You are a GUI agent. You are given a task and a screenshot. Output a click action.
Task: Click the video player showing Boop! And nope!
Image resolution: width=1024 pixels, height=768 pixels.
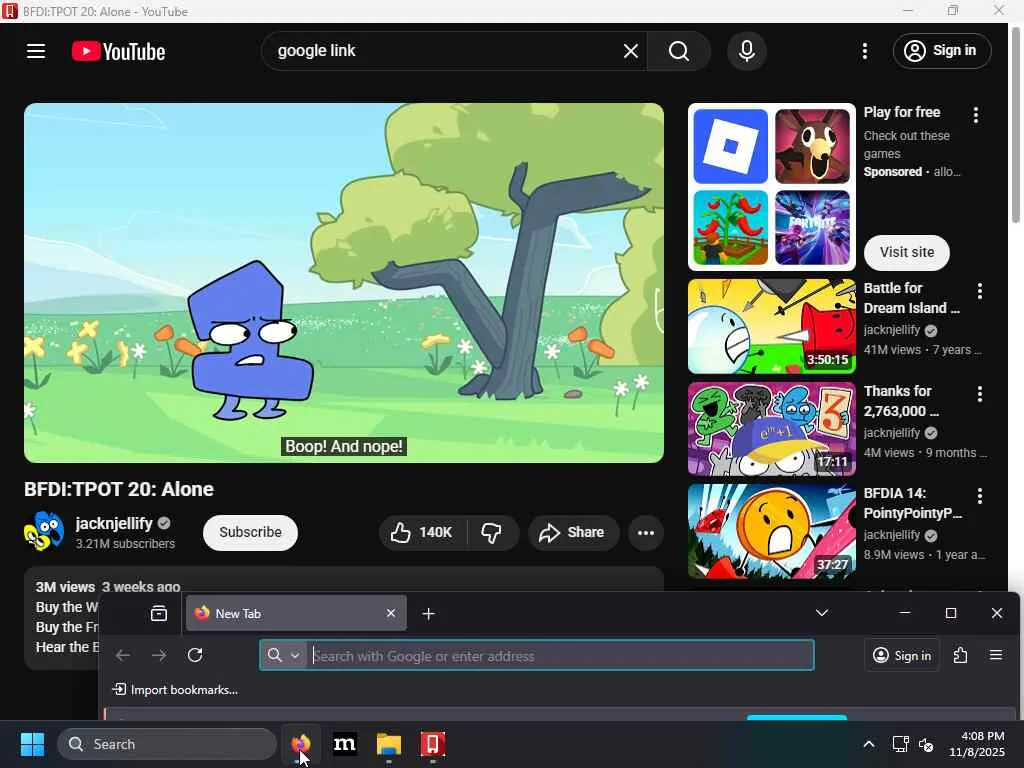(x=344, y=283)
